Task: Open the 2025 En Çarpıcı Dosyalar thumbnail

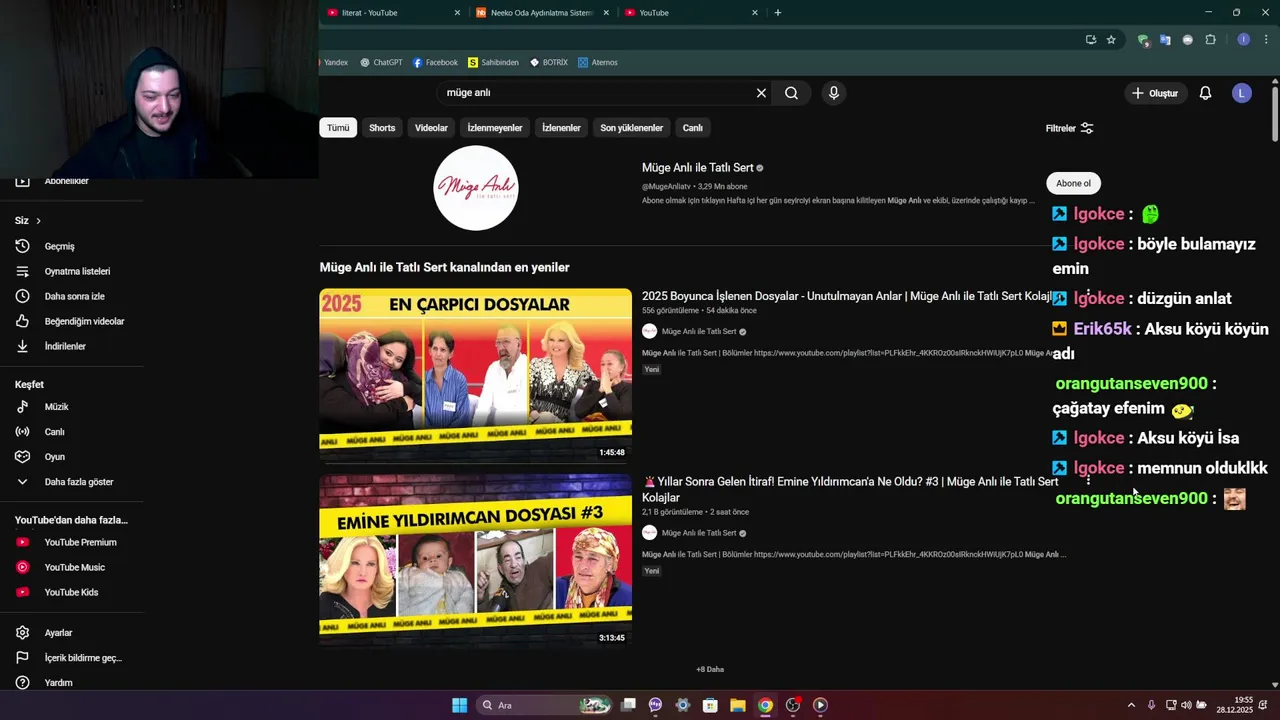Action: coord(476,375)
